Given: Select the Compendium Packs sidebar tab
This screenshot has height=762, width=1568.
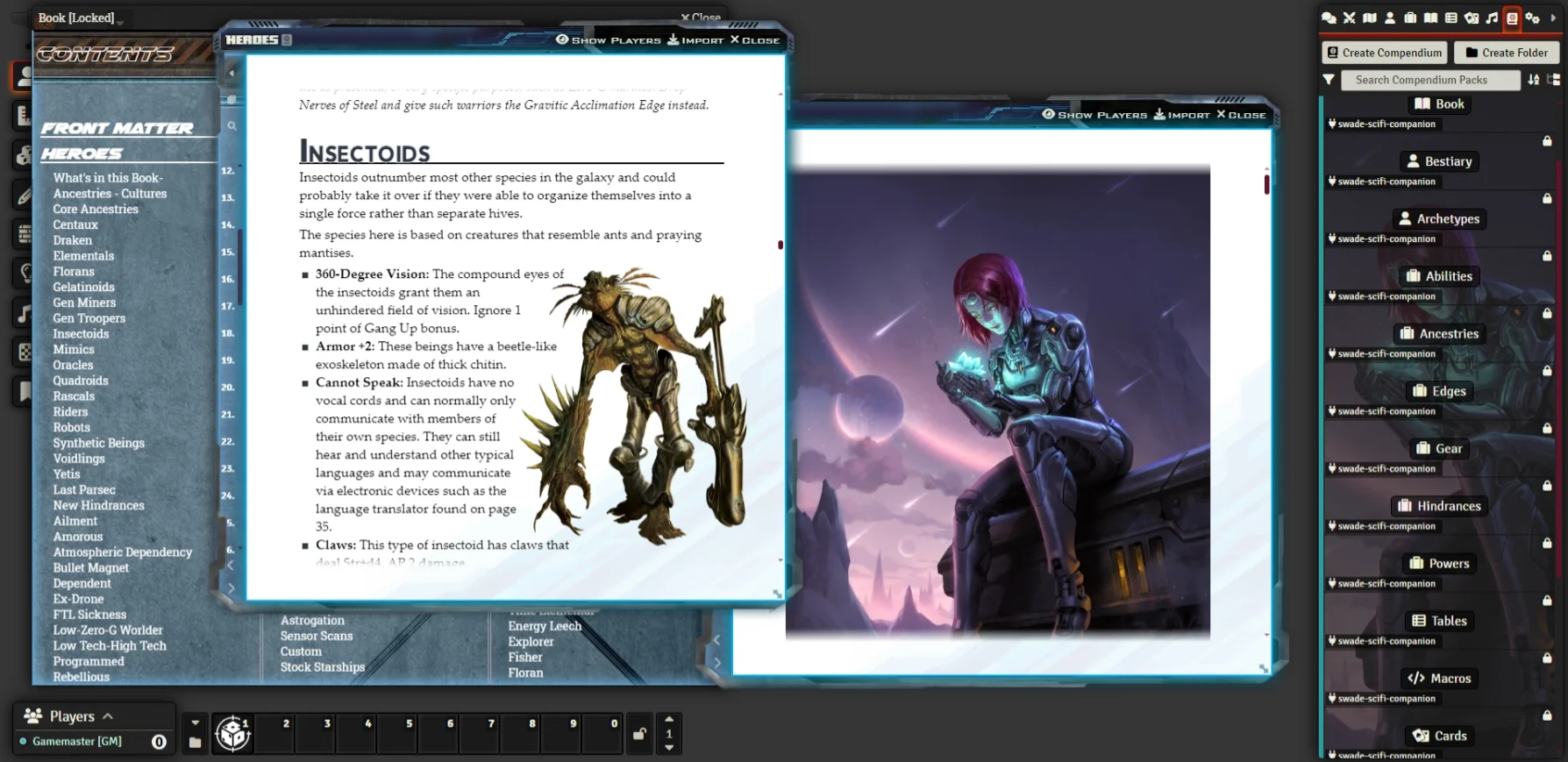Looking at the screenshot, I should pyautogui.click(x=1512, y=18).
